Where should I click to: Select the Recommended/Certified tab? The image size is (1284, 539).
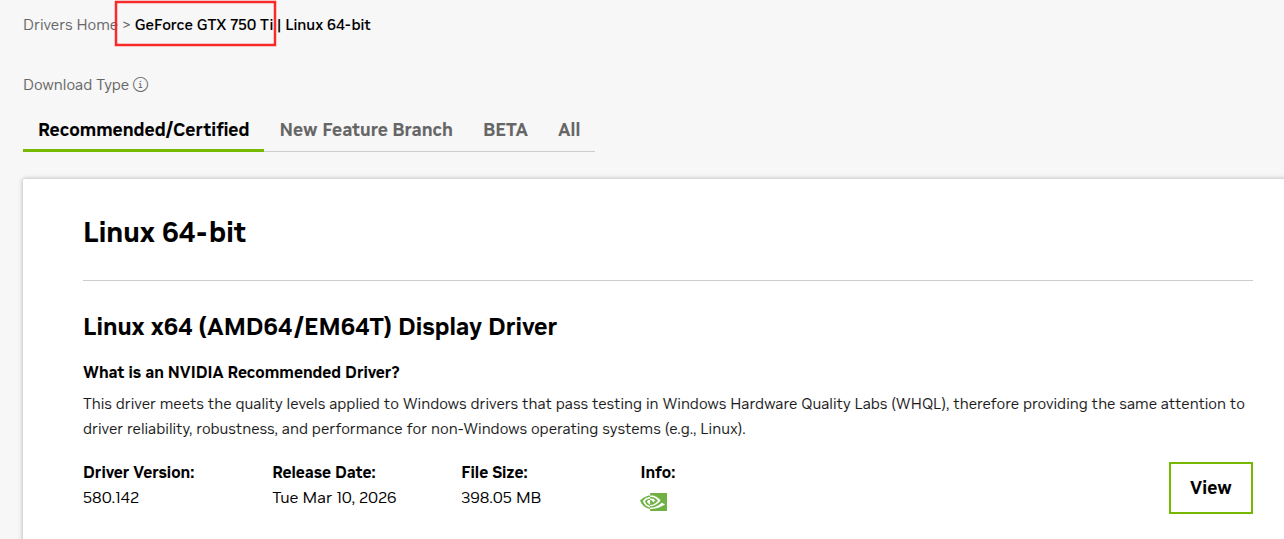(x=144, y=130)
